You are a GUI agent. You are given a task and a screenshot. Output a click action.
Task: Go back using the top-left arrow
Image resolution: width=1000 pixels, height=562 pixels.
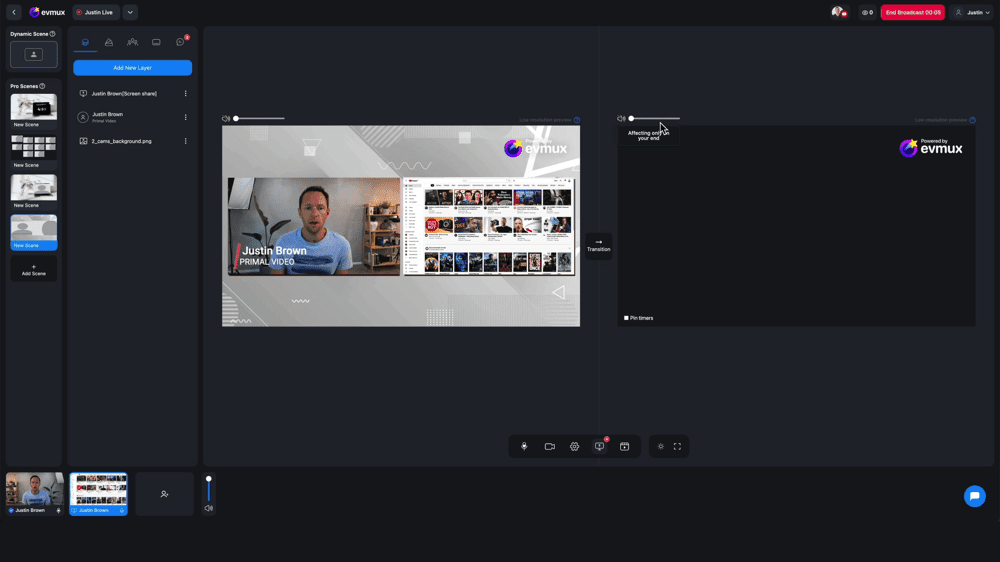tap(14, 12)
